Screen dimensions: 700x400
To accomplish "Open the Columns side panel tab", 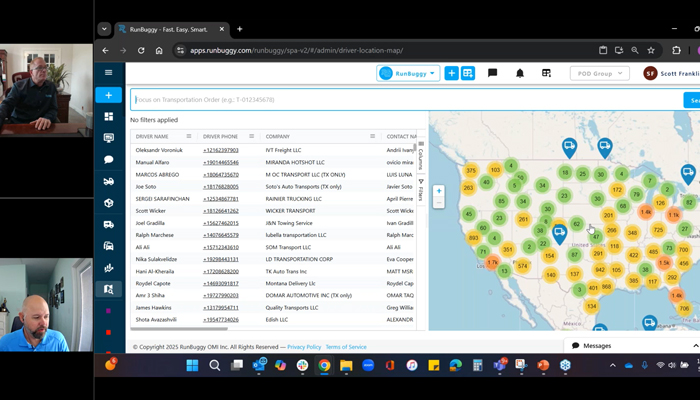I will 421,155.
